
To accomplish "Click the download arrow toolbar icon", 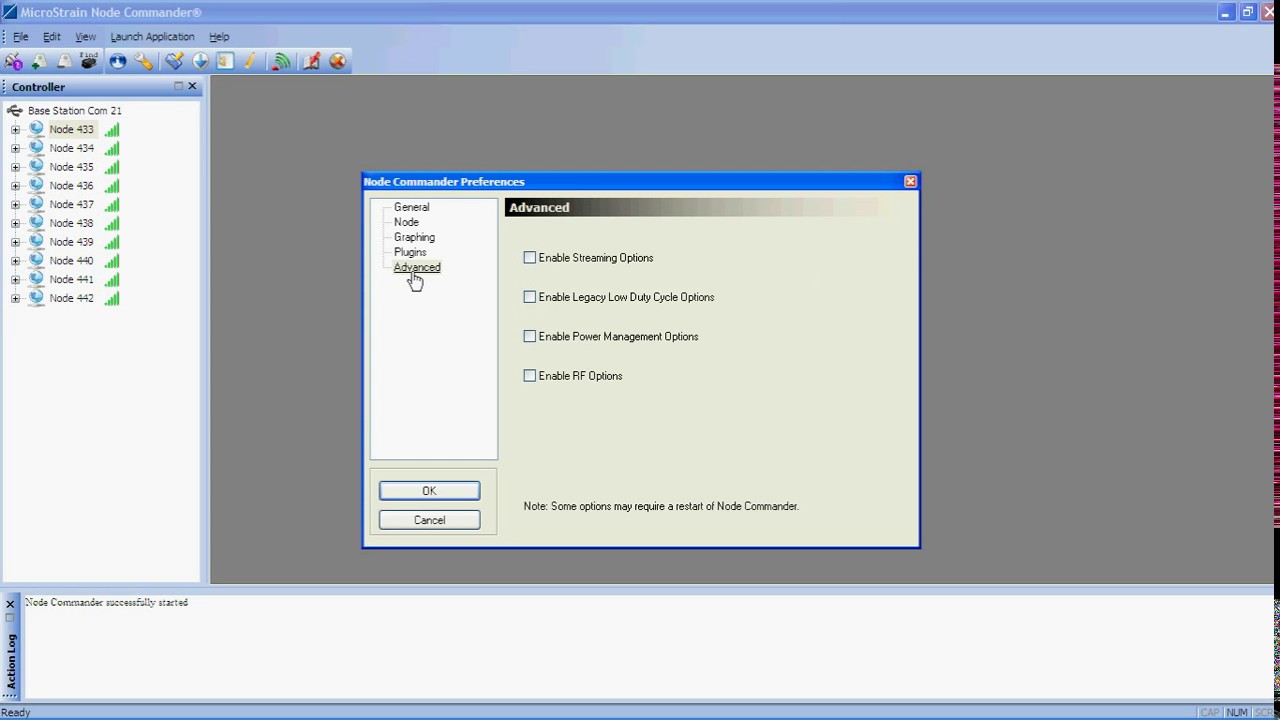I will click(x=200, y=62).
